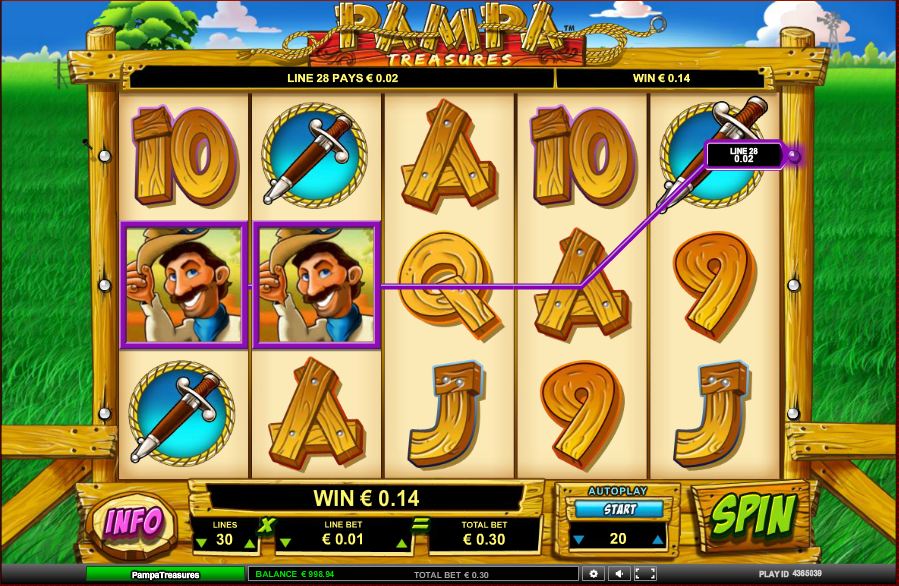899x586 pixels.
Task: Click the gaucho symbol on reel two
Action: pos(316,285)
